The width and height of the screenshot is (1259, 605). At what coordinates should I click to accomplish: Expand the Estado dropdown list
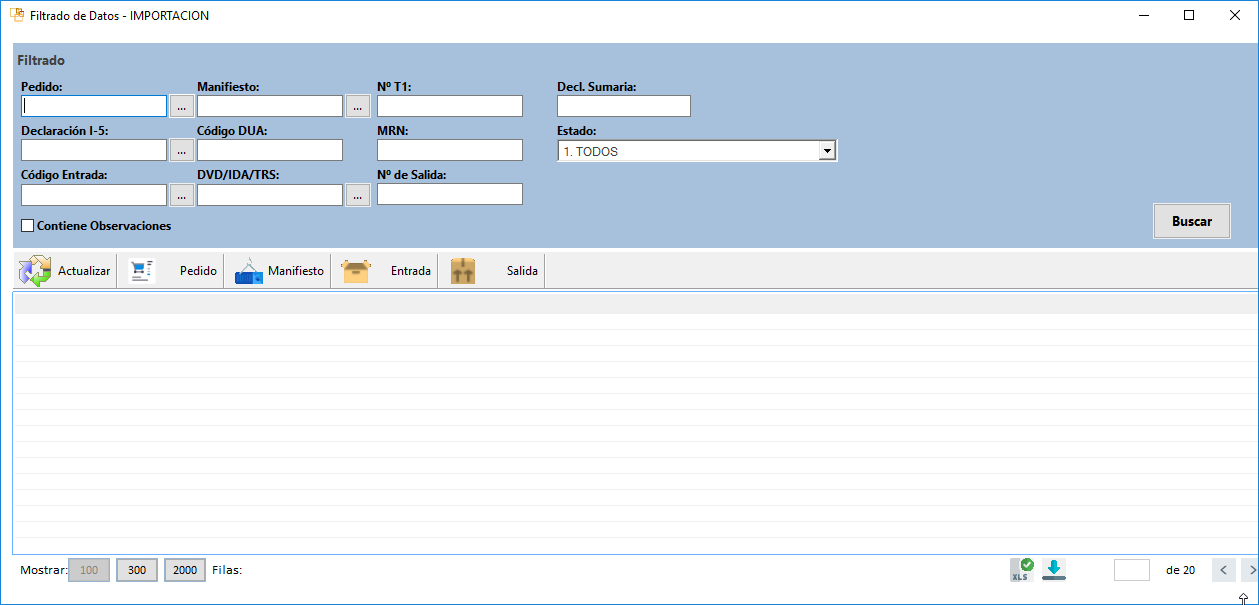point(827,151)
